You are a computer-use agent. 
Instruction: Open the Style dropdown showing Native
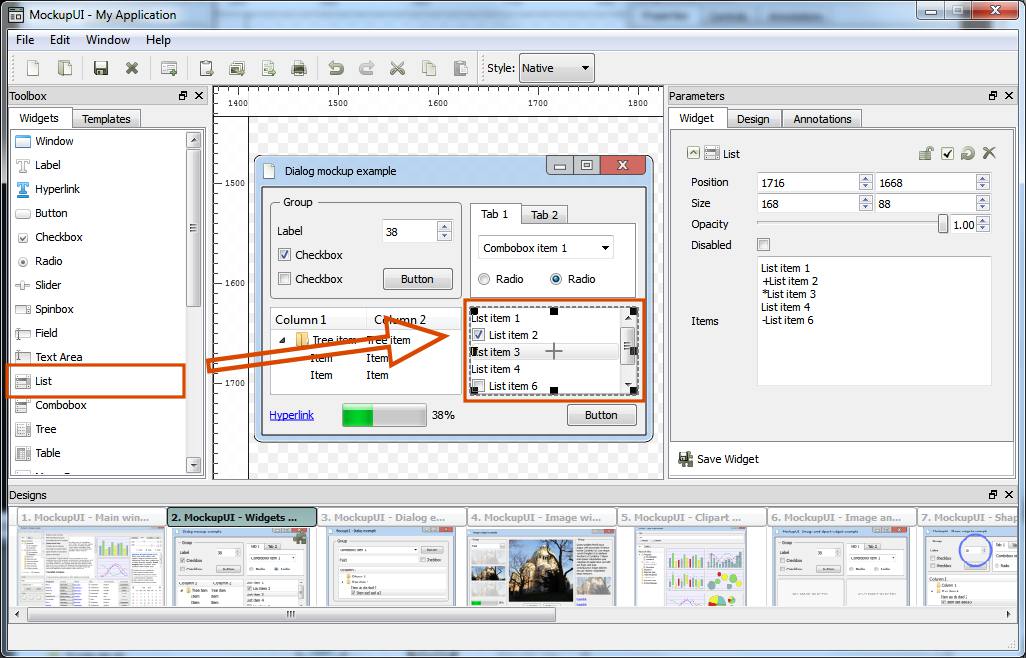click(557, 68)
